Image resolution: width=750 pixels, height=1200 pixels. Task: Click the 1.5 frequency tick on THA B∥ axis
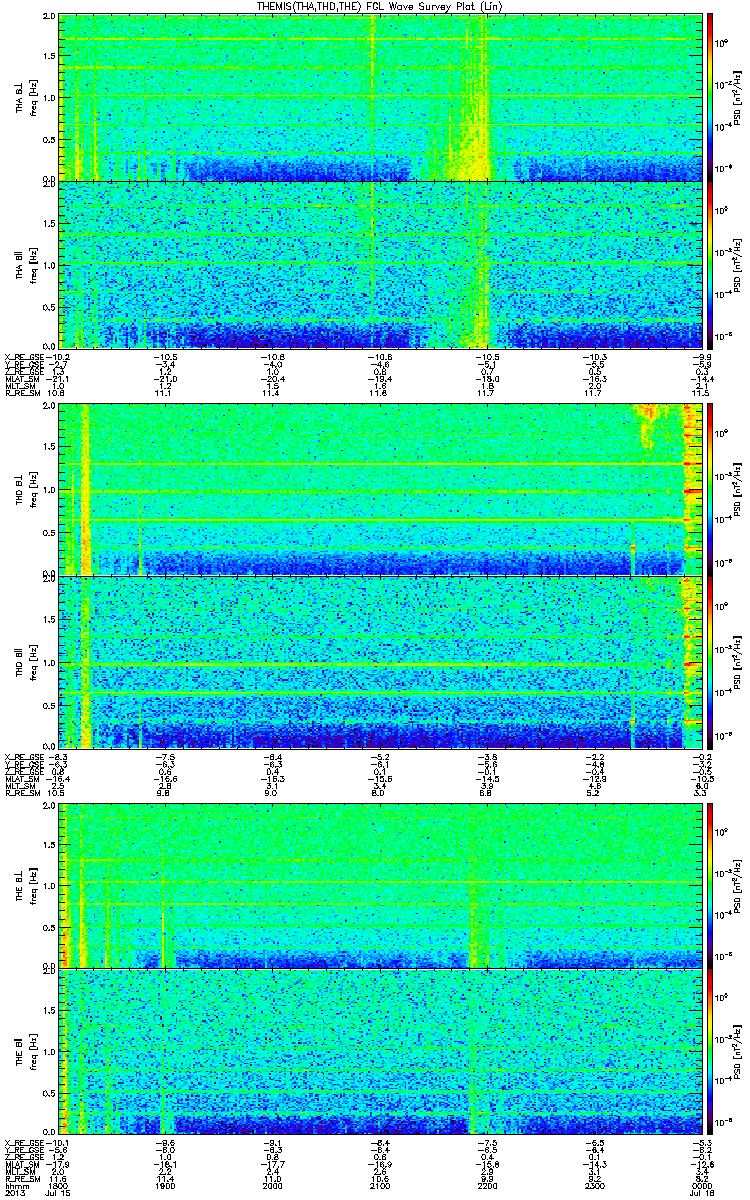(x=50, y=222)
